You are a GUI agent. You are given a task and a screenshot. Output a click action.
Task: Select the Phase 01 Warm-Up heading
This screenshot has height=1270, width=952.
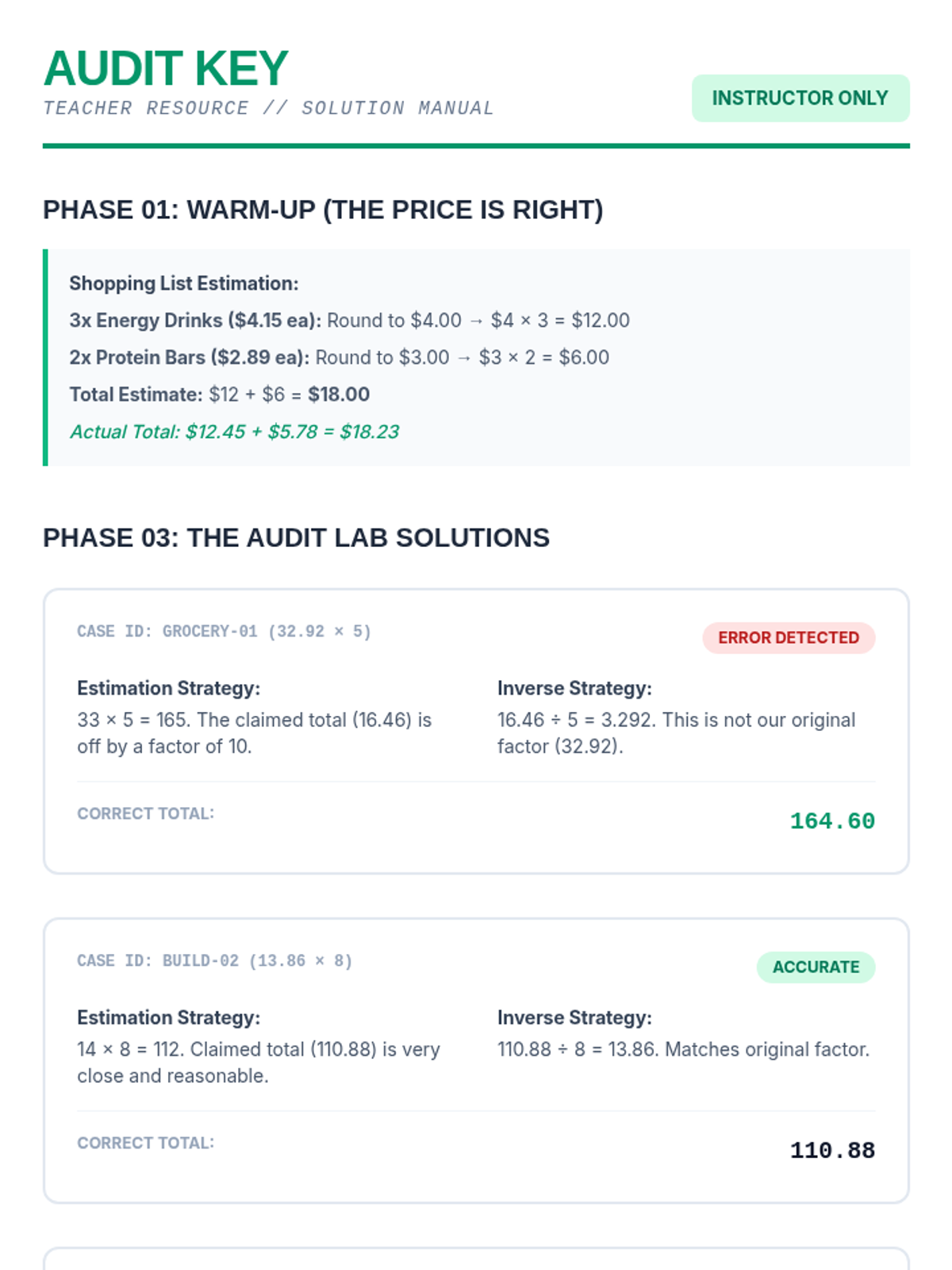coord(323,210)
